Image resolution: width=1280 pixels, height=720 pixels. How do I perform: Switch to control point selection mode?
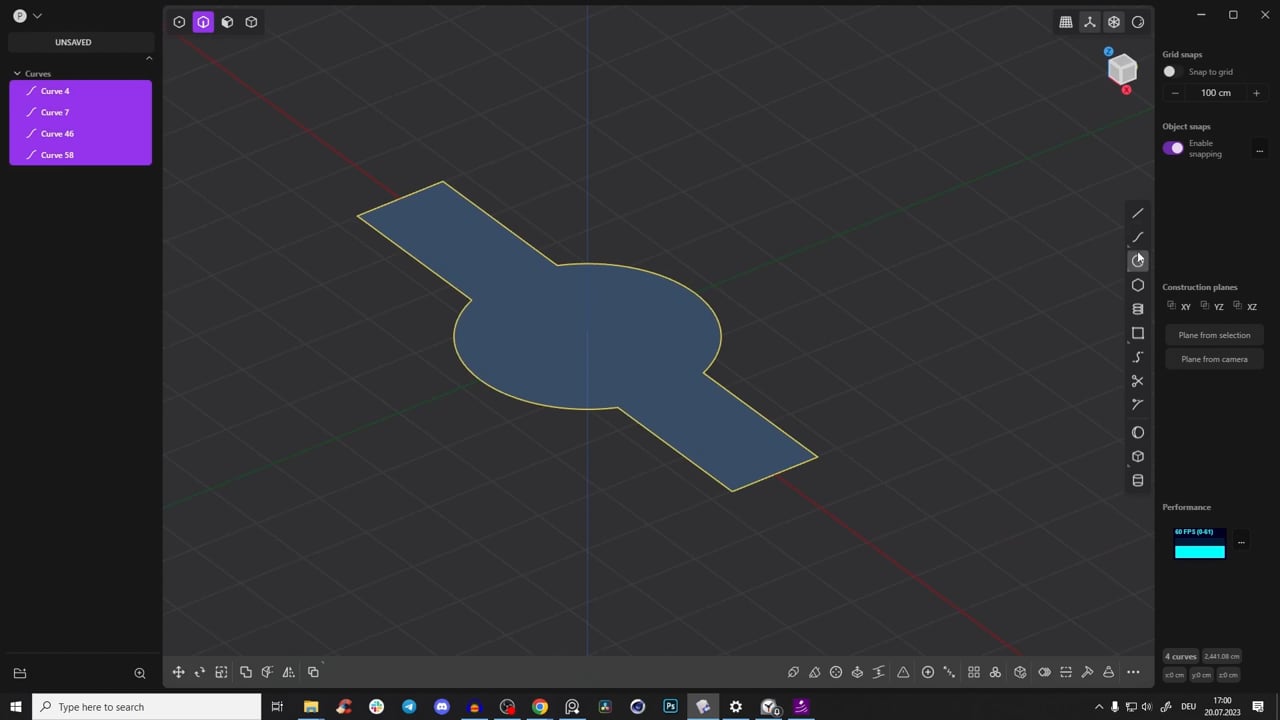coord(179,22)
